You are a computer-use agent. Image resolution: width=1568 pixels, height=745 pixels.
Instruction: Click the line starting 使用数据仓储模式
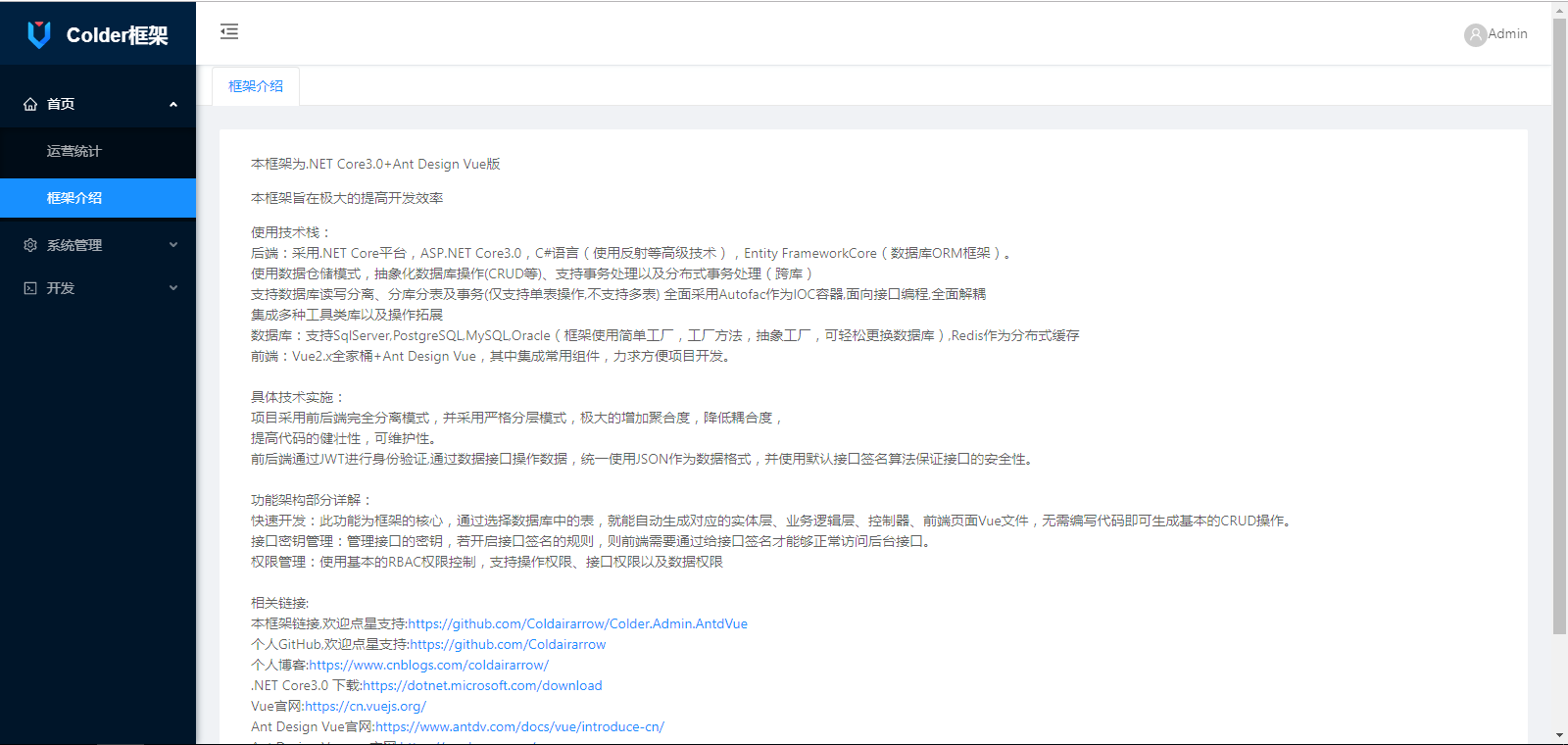coord(534,273)
